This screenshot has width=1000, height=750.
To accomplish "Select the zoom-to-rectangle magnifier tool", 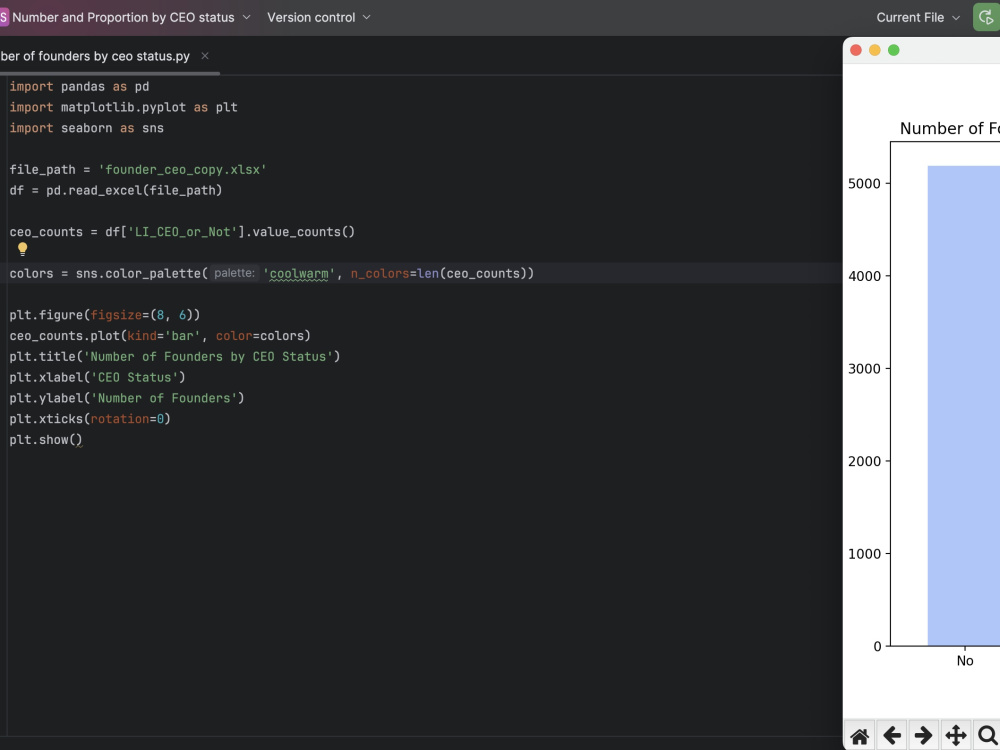I will 986,735.
